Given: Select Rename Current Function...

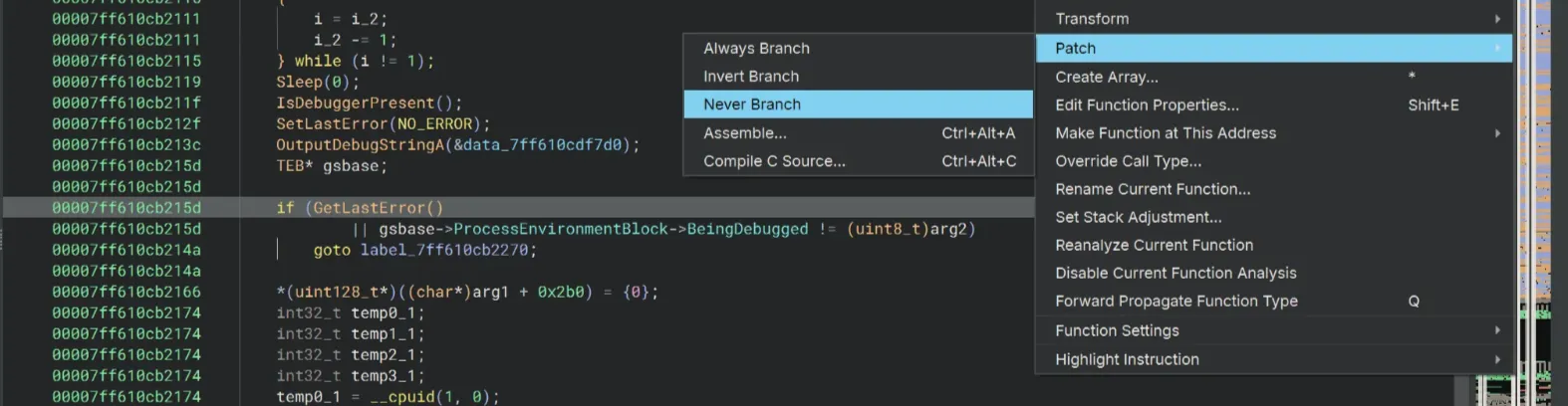Looking at the screenshot, I should tap(1153, 189).
